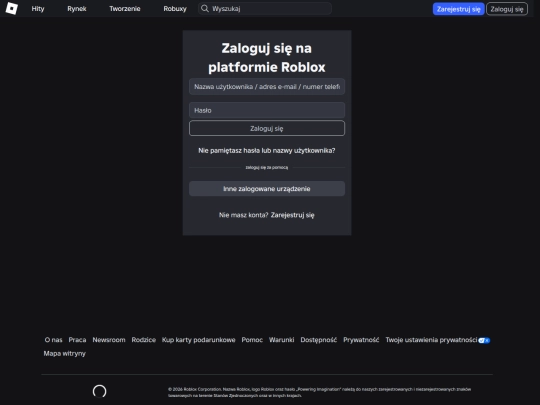Focus the Hasło password field
The image size is (540, 405).
(x=267, y=111)
